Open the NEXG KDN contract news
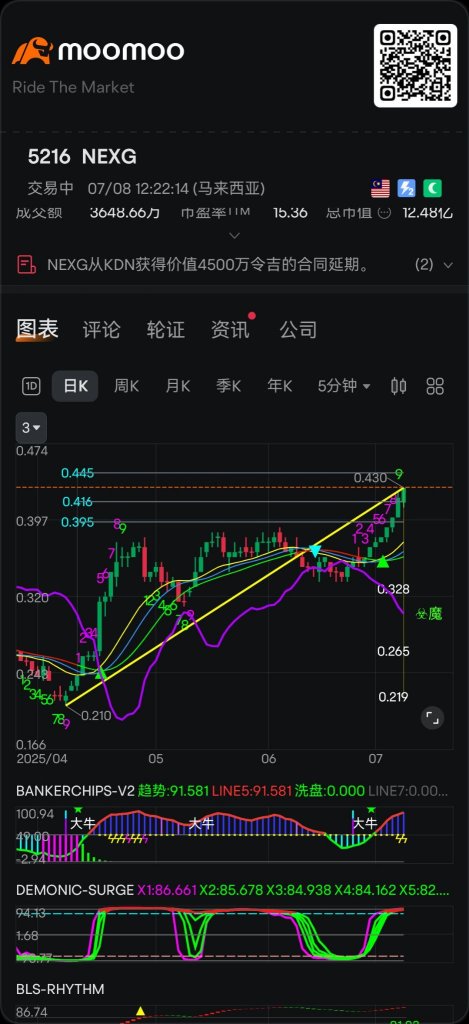The height and width of the screenshot is (1024, 469). tap(208, 264)
